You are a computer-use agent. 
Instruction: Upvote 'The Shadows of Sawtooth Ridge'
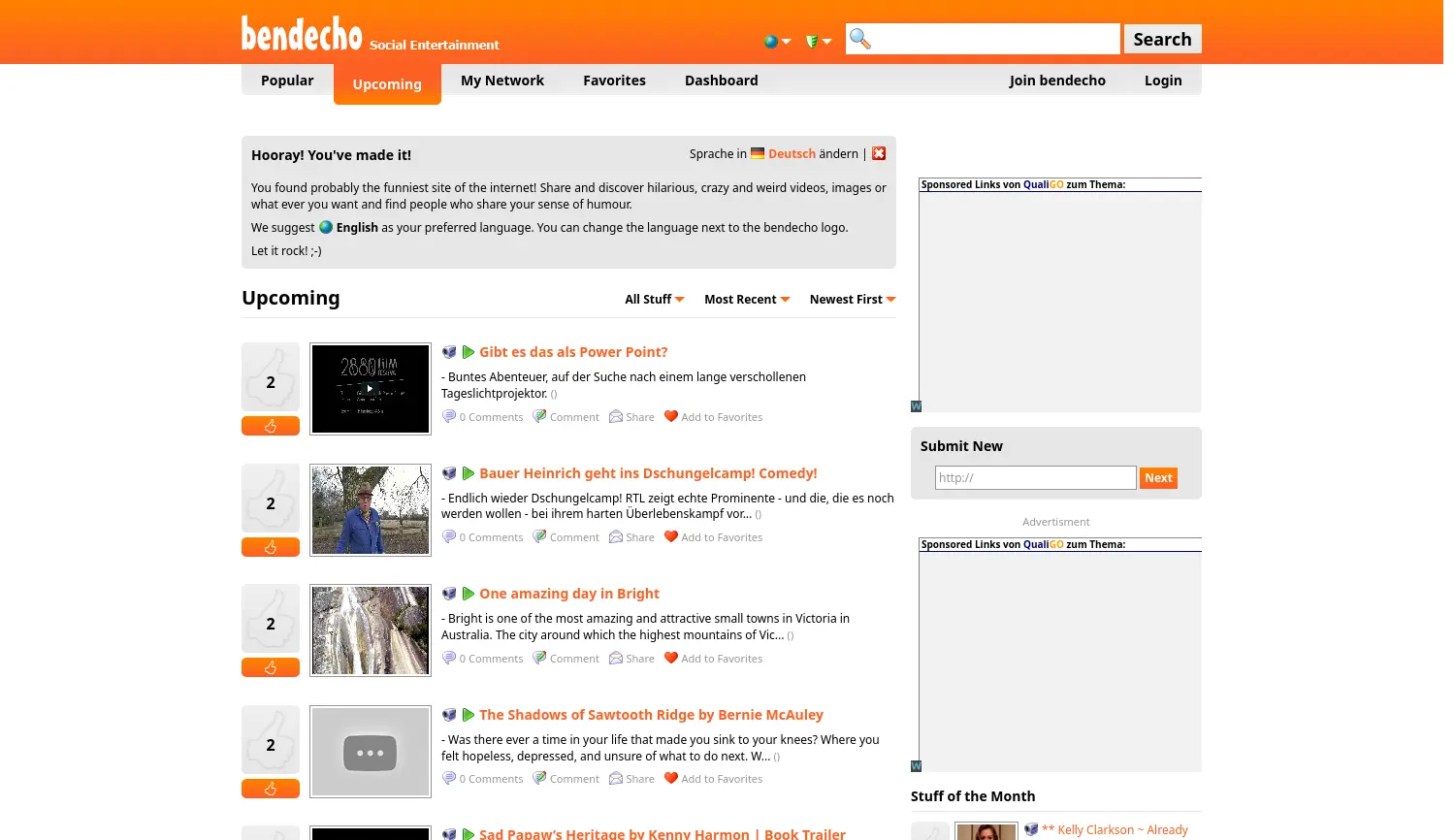(x=271, y=788)
